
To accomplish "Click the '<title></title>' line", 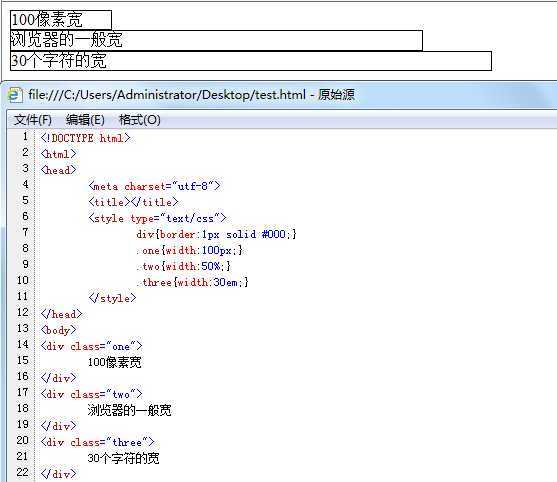I will click(x=133, y=202).
